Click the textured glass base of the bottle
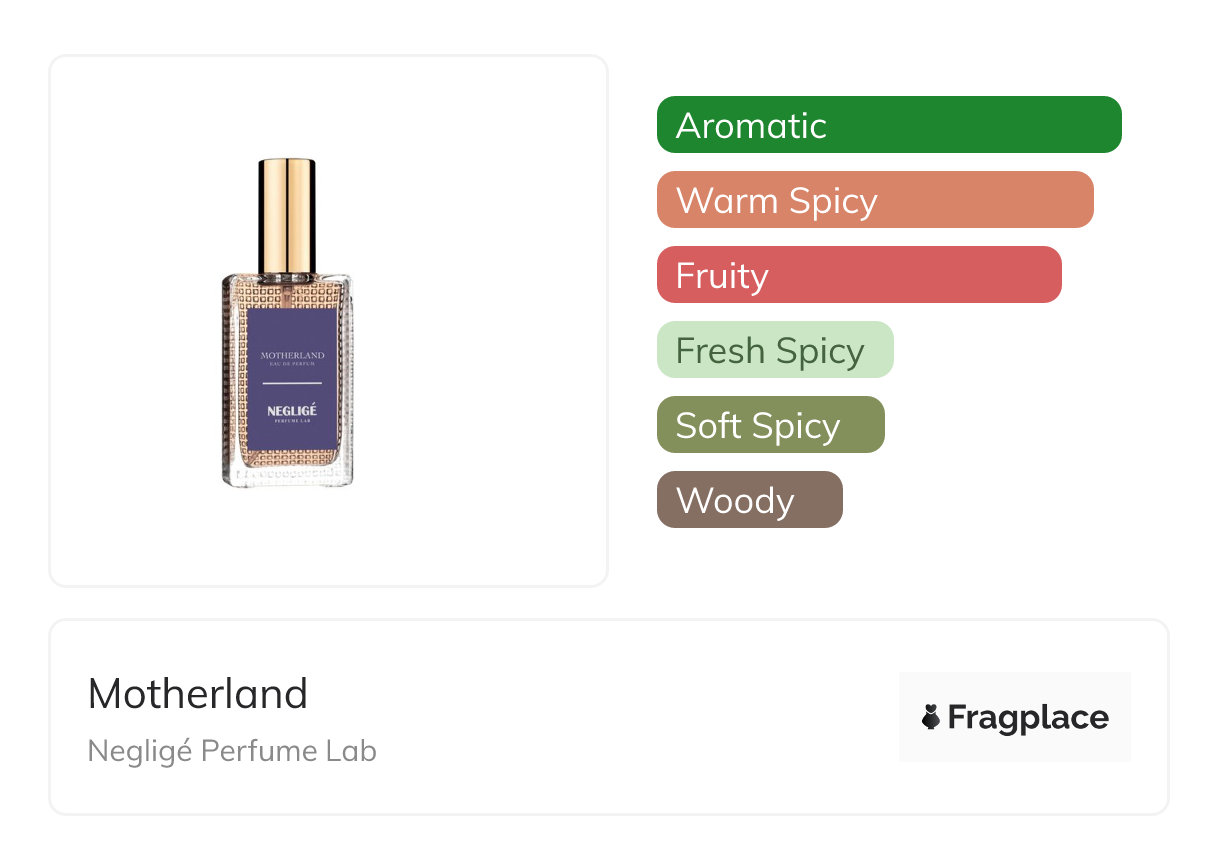 tap(288, 468)
